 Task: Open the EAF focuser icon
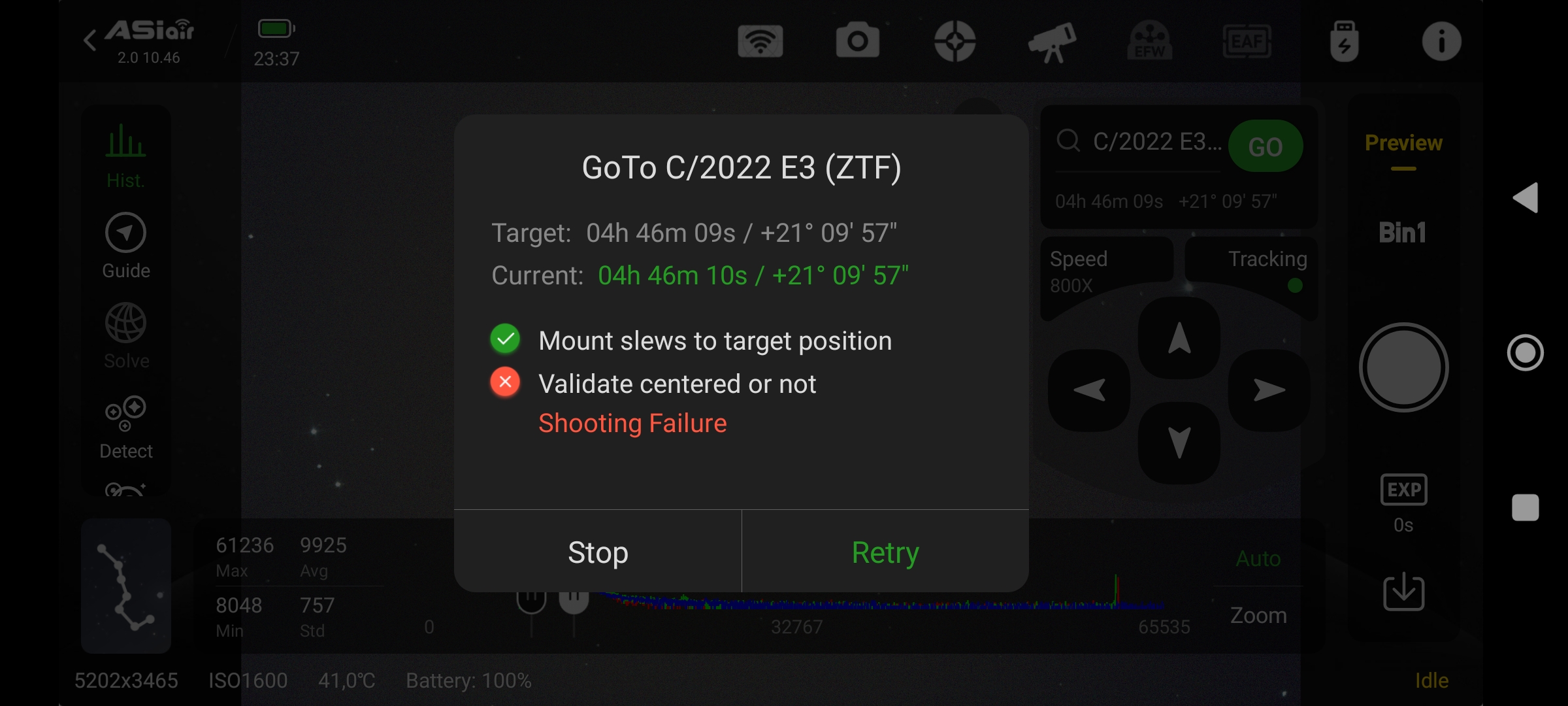(1247, 42)
